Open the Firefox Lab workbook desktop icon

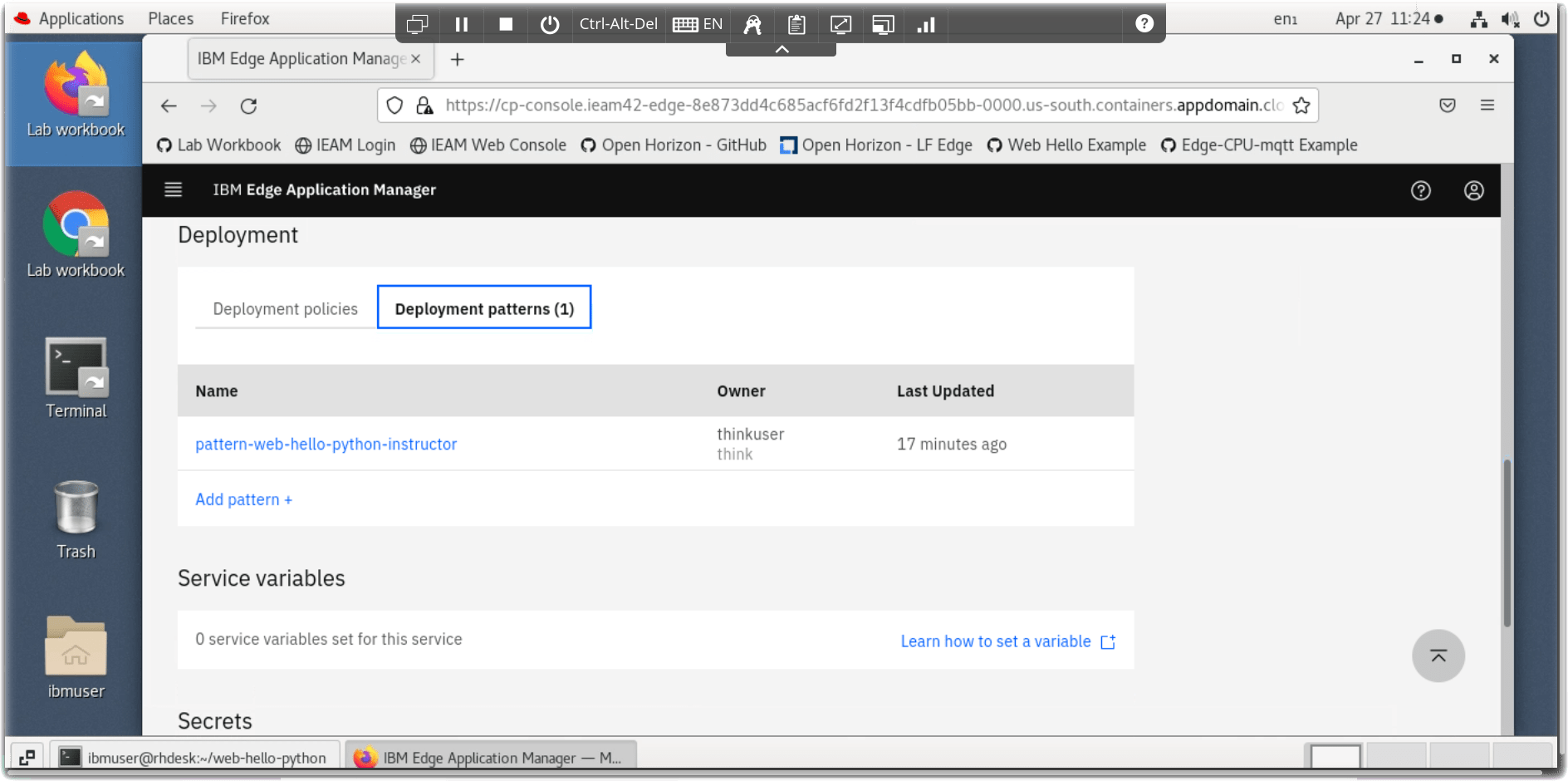76,94
